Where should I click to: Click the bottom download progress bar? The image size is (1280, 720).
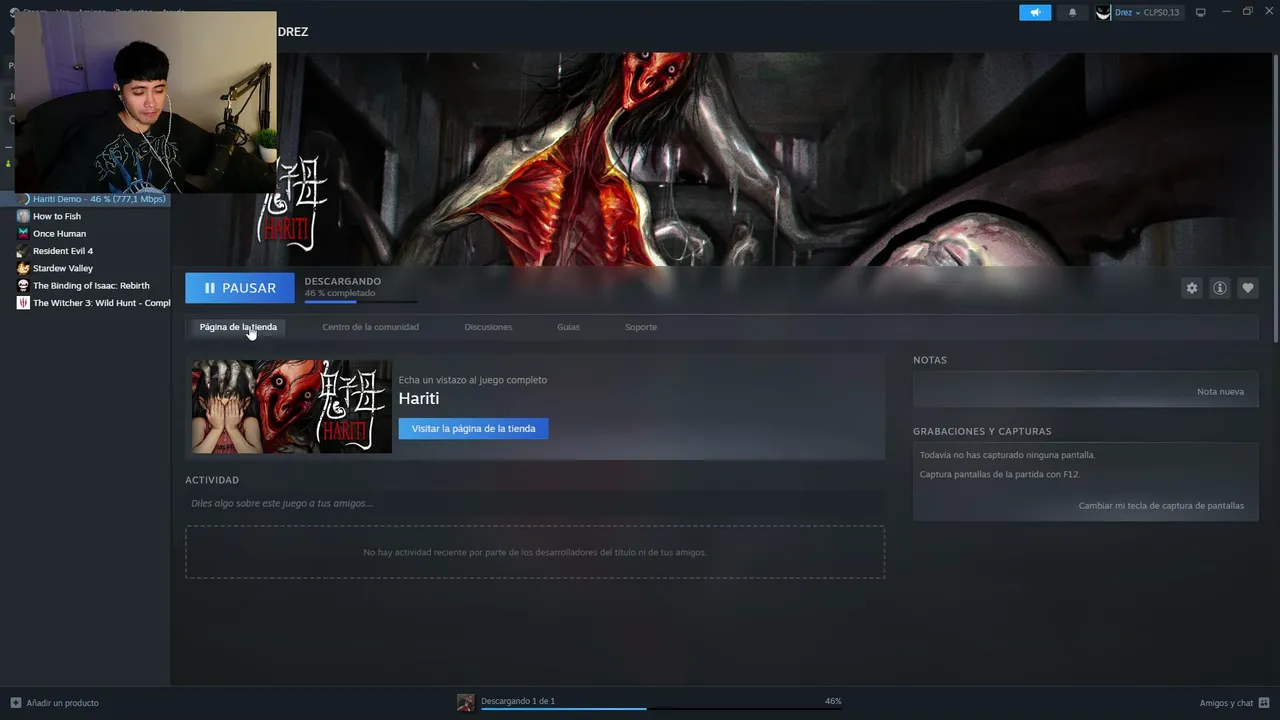661,709
